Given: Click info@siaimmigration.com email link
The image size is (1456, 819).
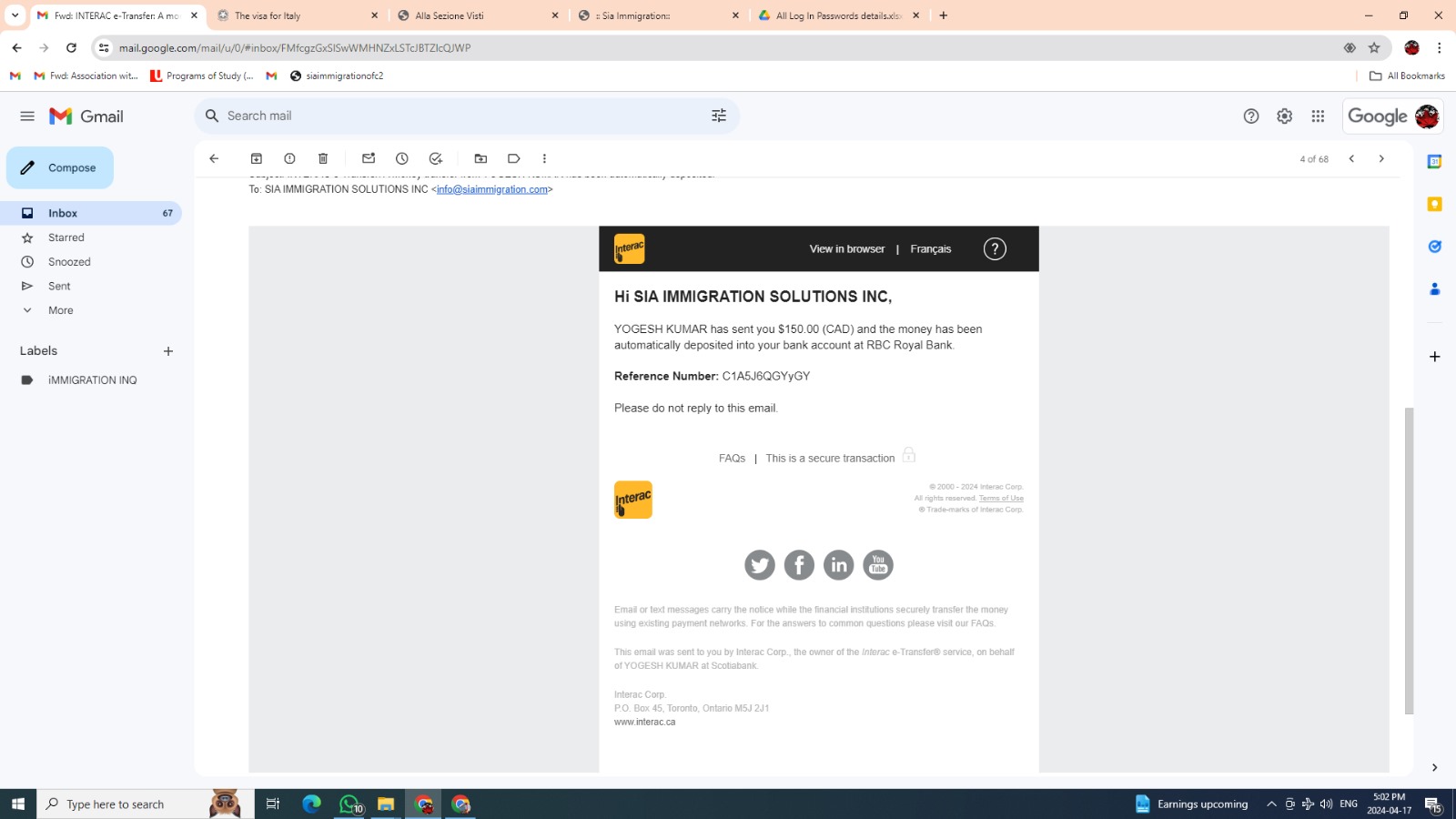Looking at the screenshot, I should (x=492, y=189).
